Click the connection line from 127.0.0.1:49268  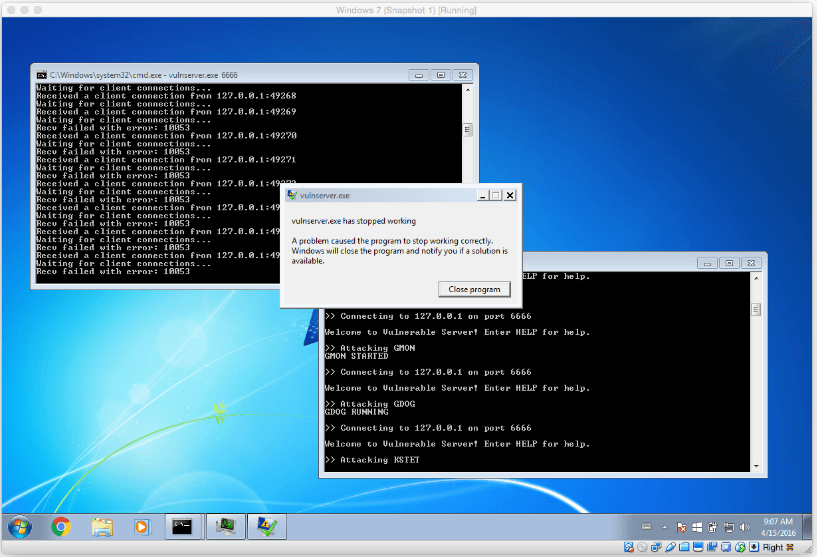coord(166,96)
